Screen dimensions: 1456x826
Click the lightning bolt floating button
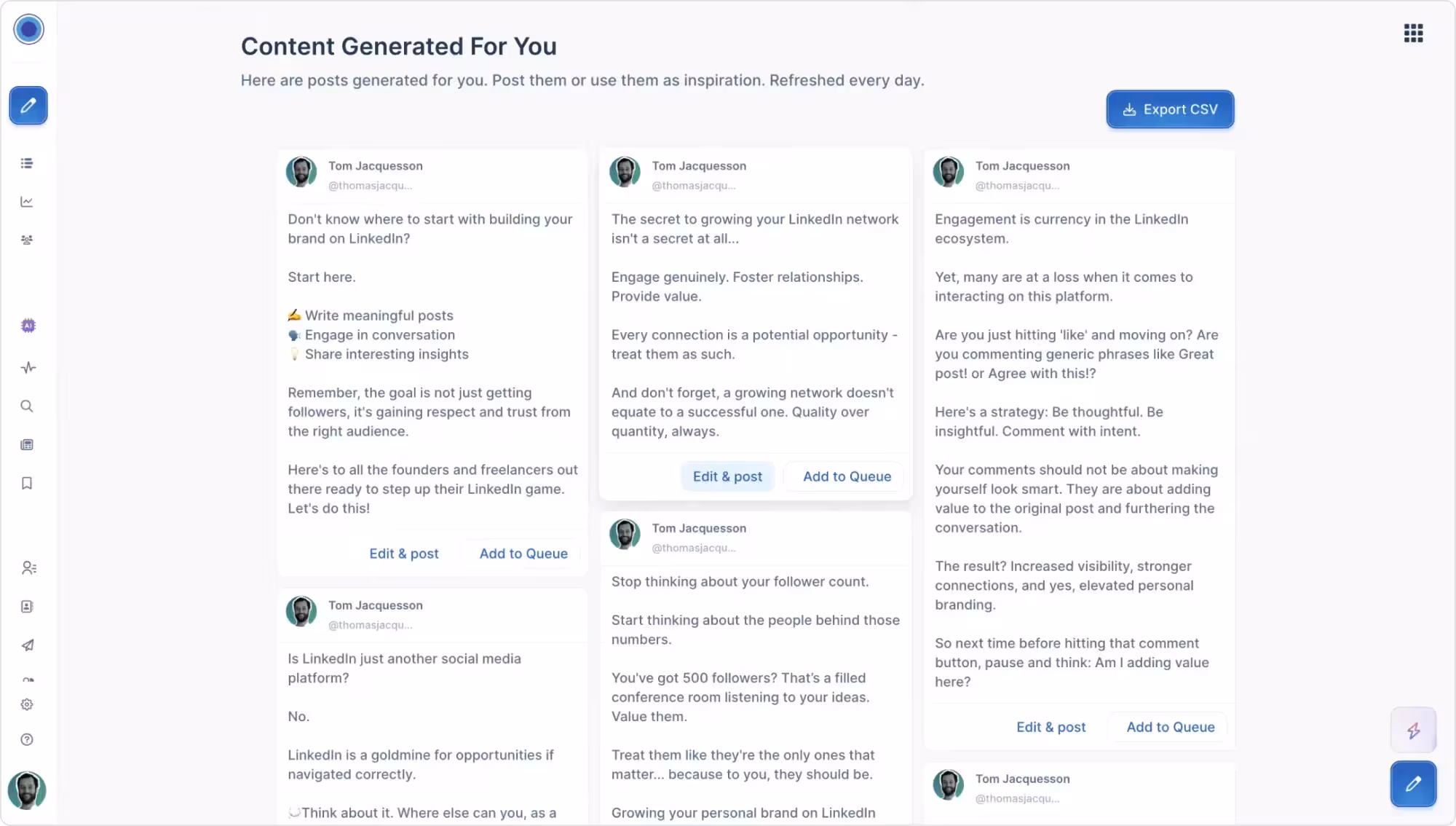pos(1413,730)
